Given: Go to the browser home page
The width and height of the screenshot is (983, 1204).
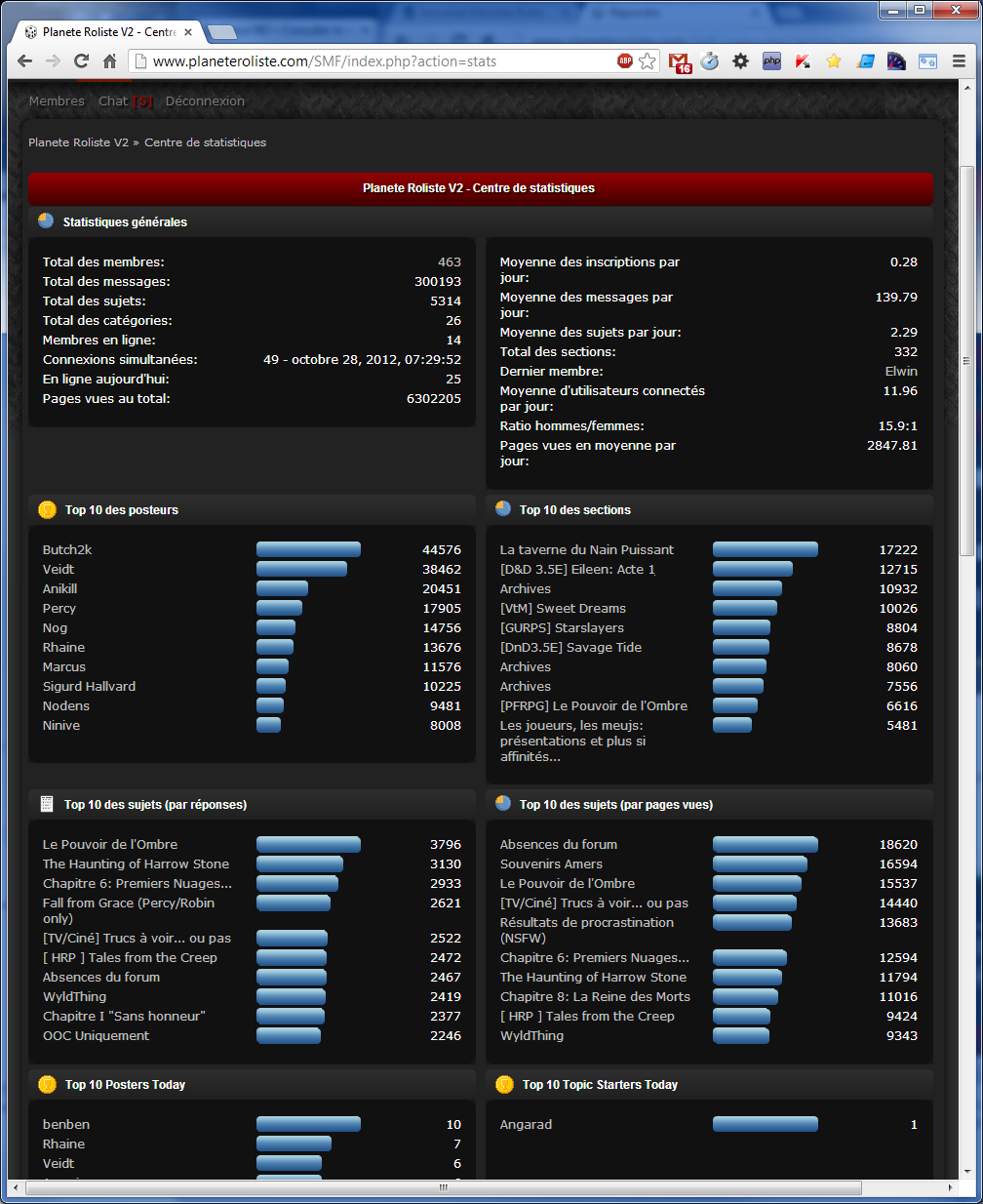Looking at the screenshot, I should click(x=110, y=61).
